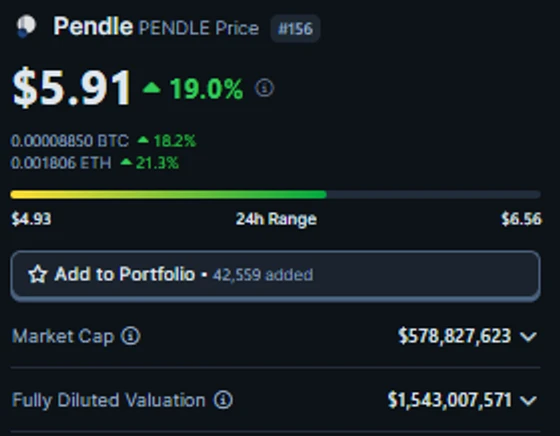Image resolution: width=560 pixels, height=436 pixels.
Task: Click the up arrow next to 18.2% BTC change
Action: [143, 140]
